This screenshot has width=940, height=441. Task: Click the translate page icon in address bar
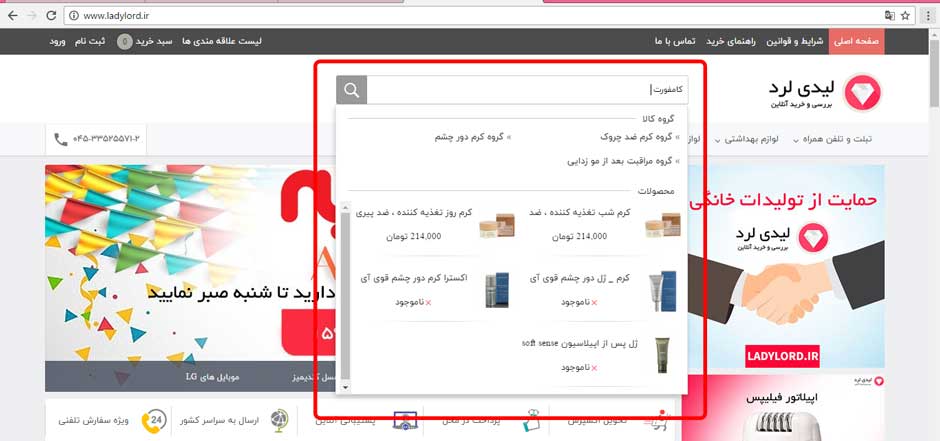click(890, 16)
